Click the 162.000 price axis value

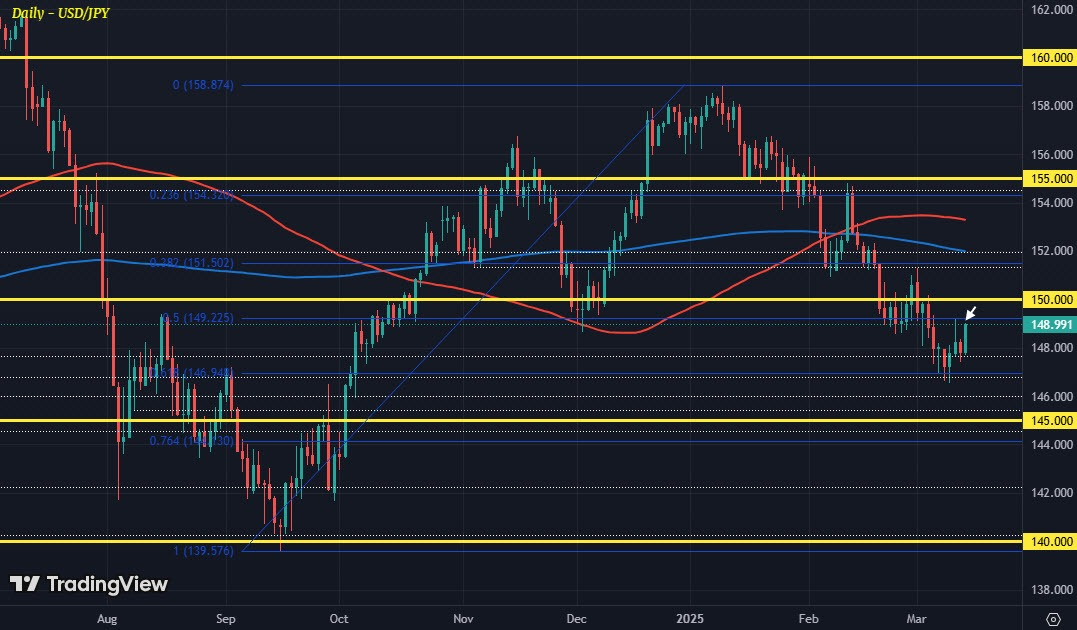pyautogui.click(x=1052, y=10)
